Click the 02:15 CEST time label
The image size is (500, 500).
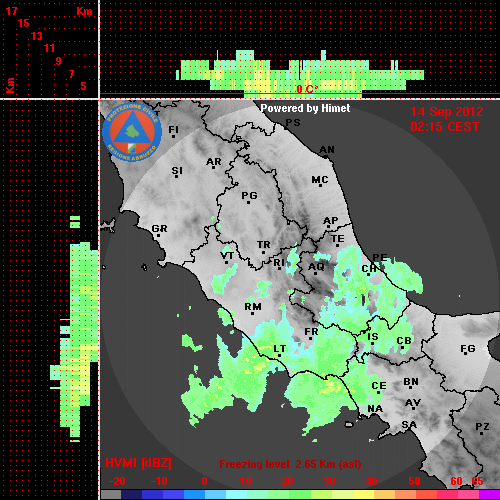(445, 127)
